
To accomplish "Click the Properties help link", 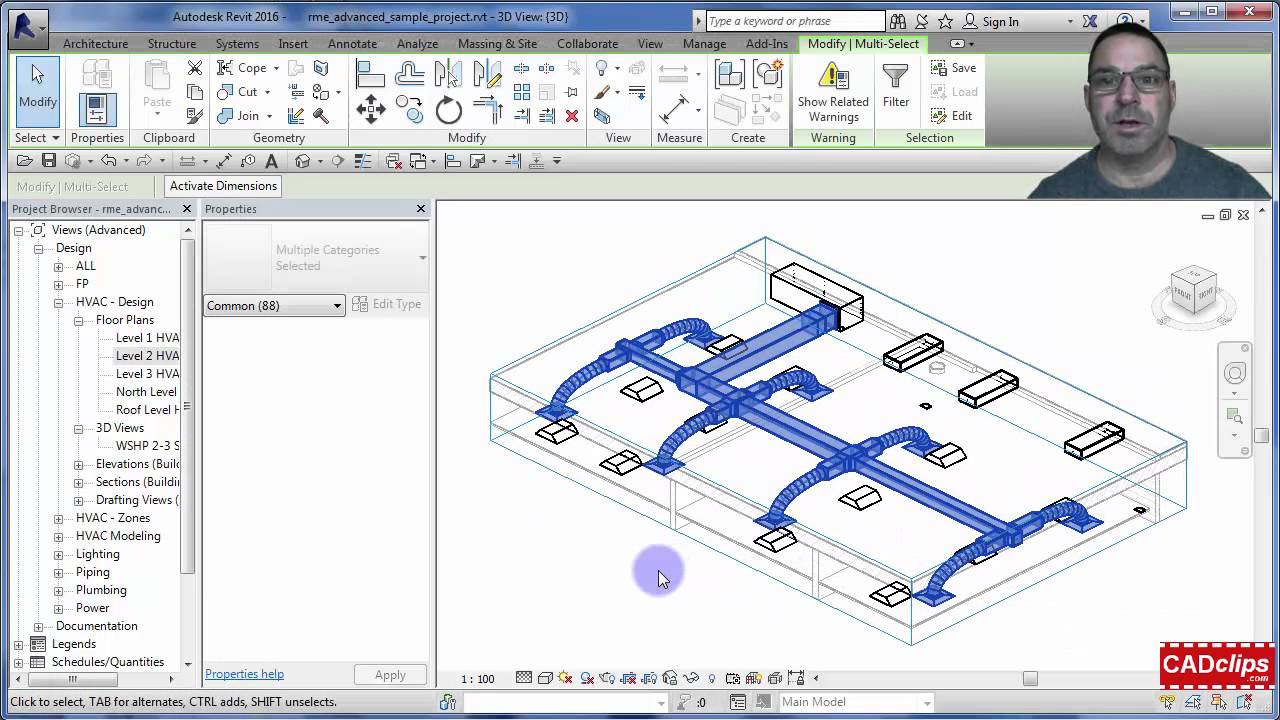I will pos(244,673).
